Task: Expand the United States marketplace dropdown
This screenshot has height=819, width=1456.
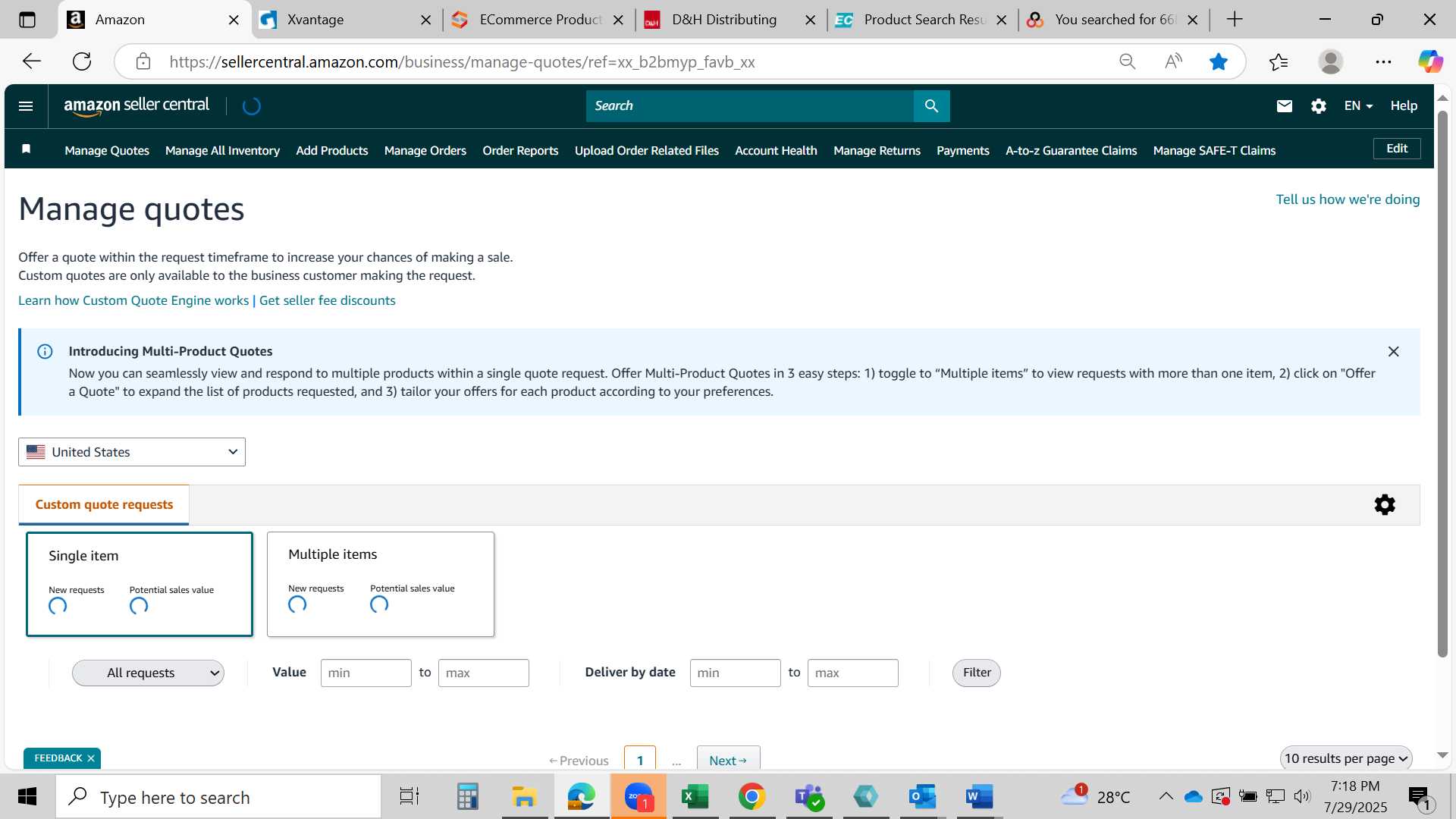Action: 132,452
